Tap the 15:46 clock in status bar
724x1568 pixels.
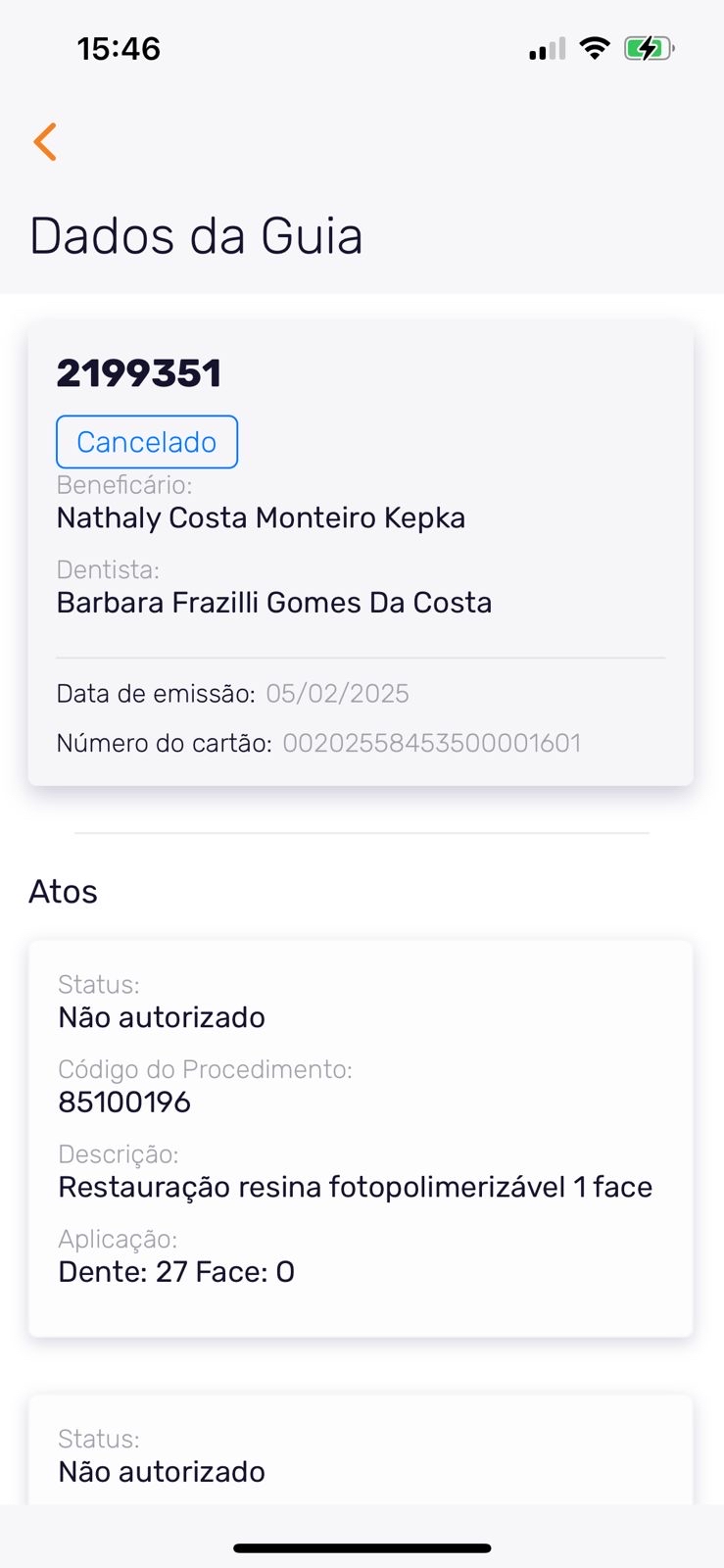tap(119, 49)
